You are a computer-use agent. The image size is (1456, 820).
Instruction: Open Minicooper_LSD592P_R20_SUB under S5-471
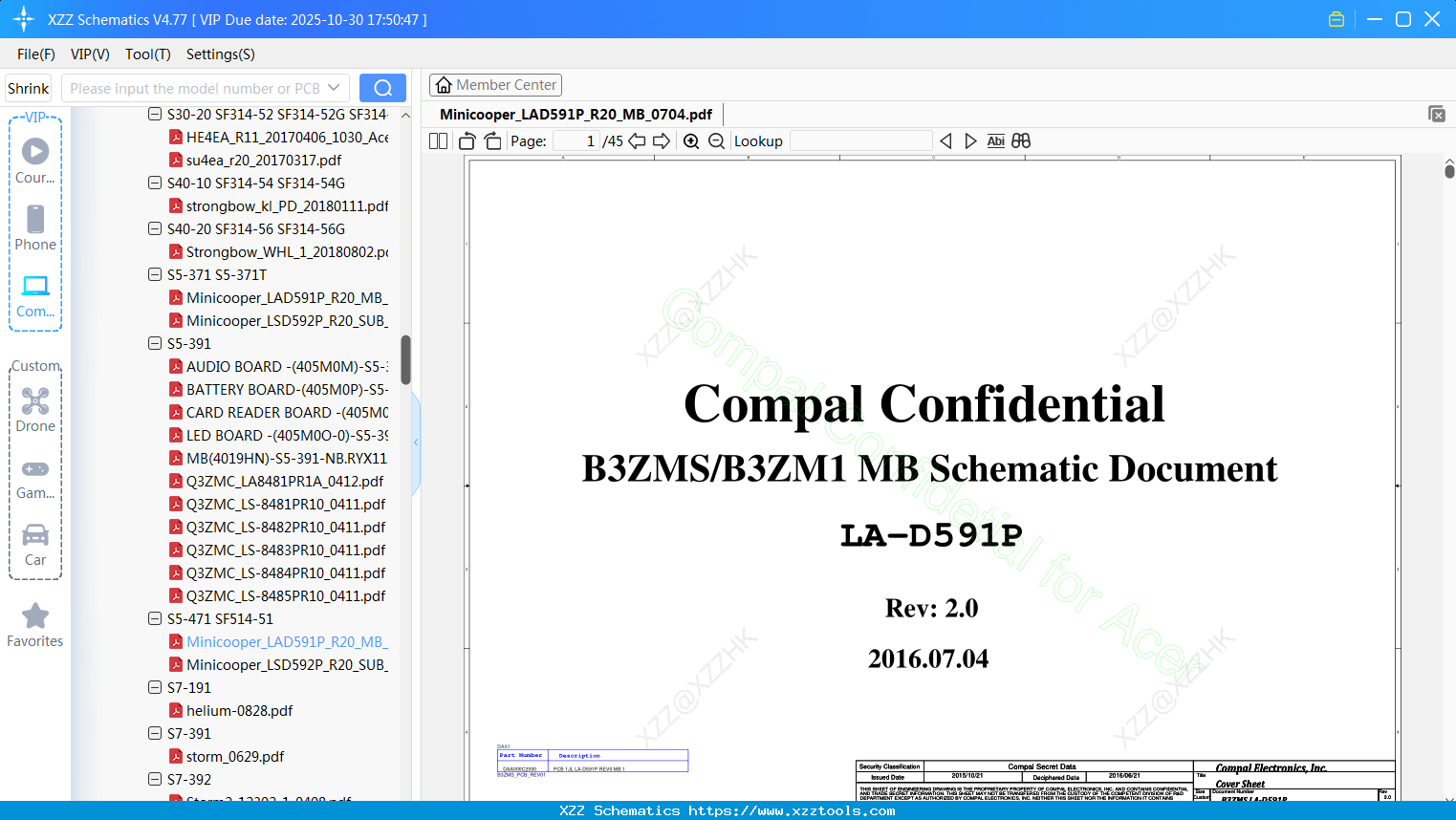click(x=279, y=665)
